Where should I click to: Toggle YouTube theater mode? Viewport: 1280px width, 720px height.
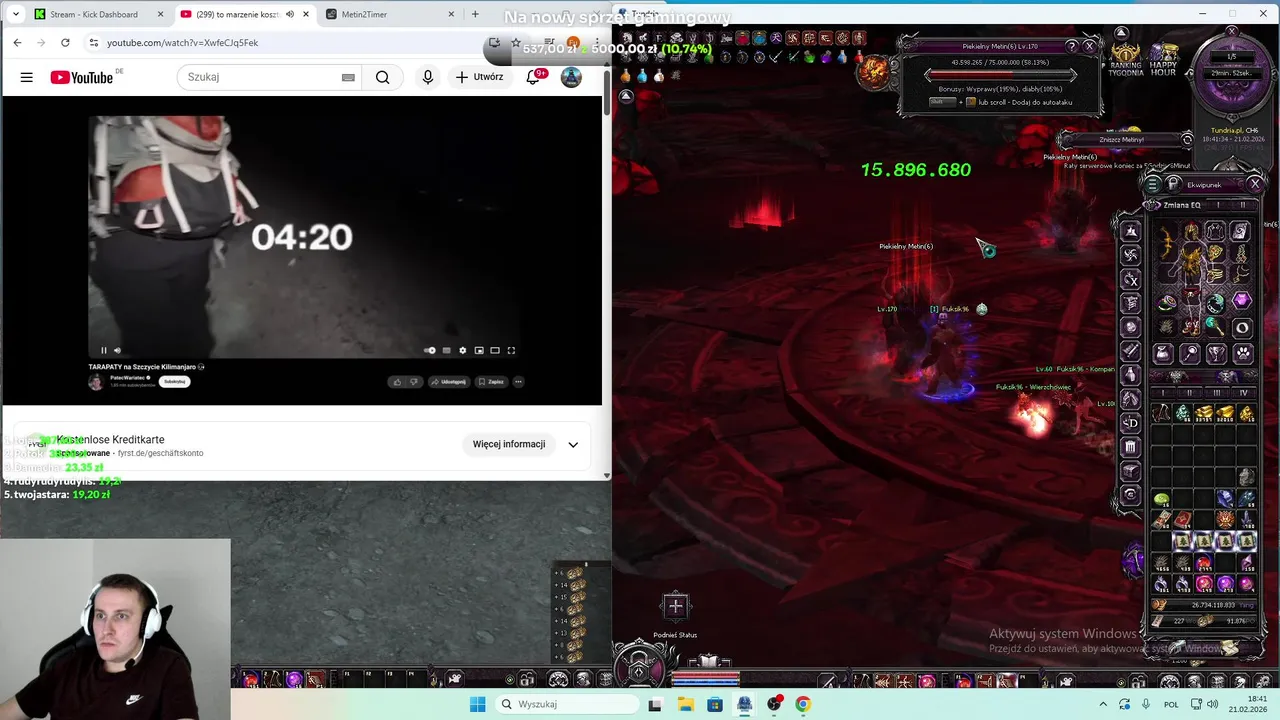click(x=495, y=350)
